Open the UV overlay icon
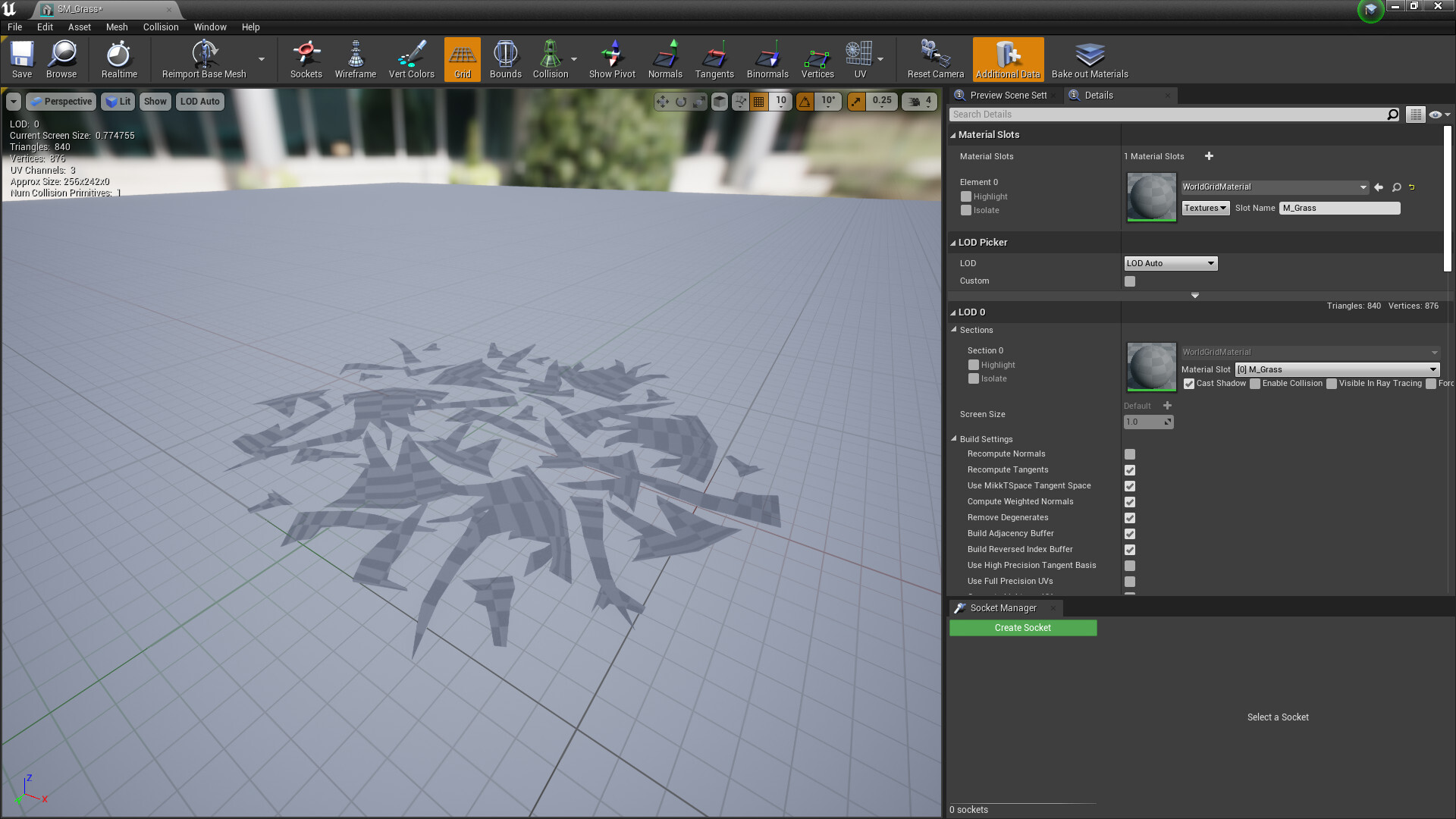 pos(860,59)
